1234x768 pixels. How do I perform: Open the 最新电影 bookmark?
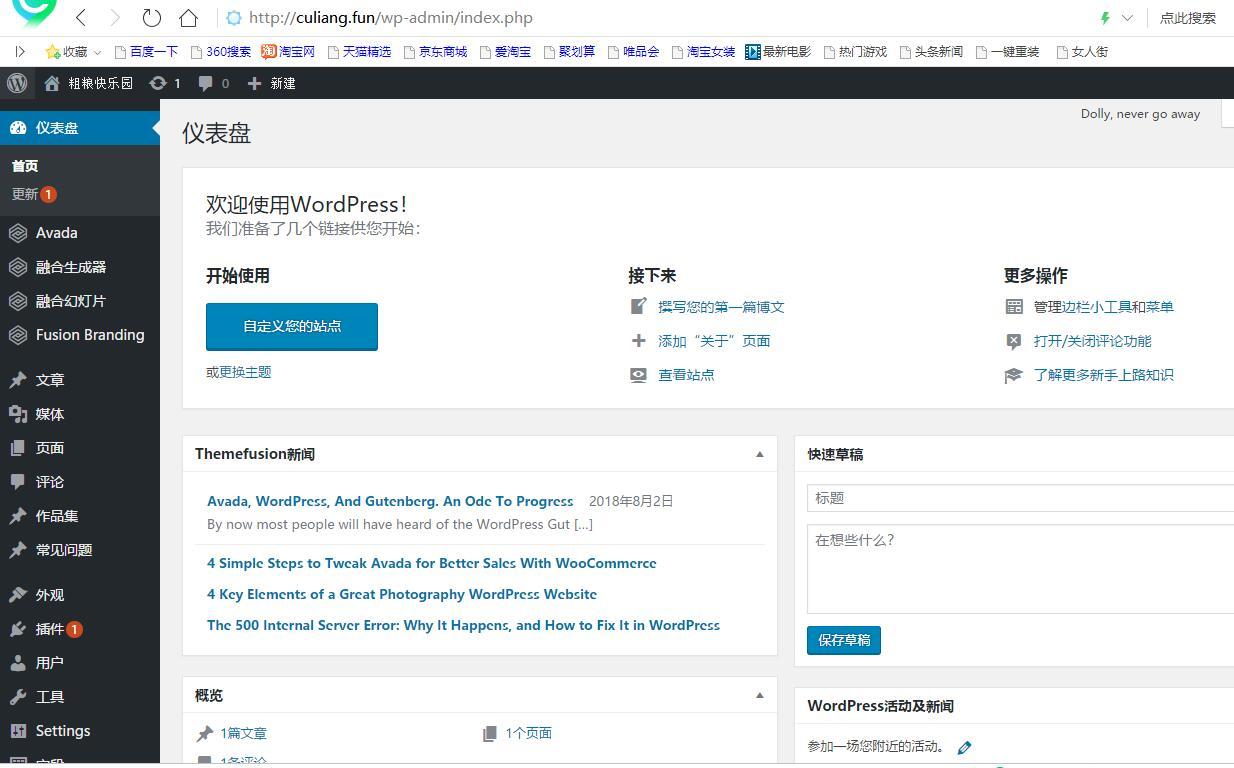click(778, 51)
